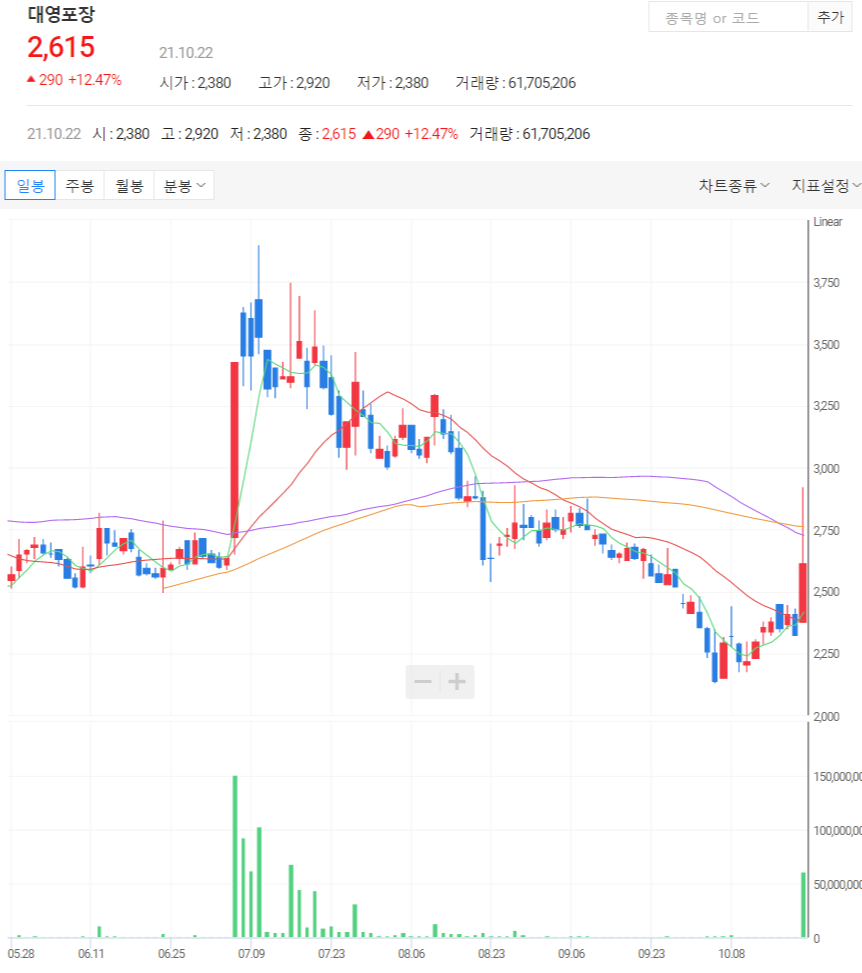
Task: Click the 2,250 price axis label
Action: tap(826, 654)
